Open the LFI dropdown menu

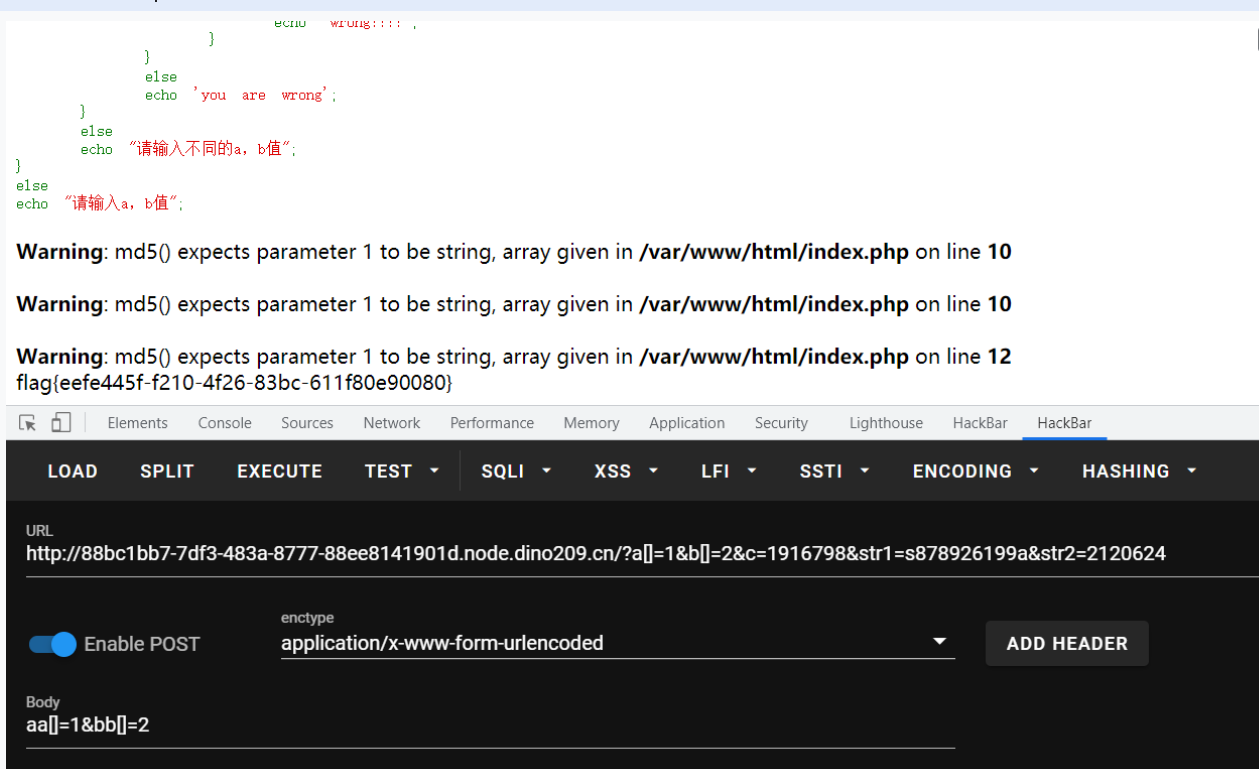click(x=729, y=471)
